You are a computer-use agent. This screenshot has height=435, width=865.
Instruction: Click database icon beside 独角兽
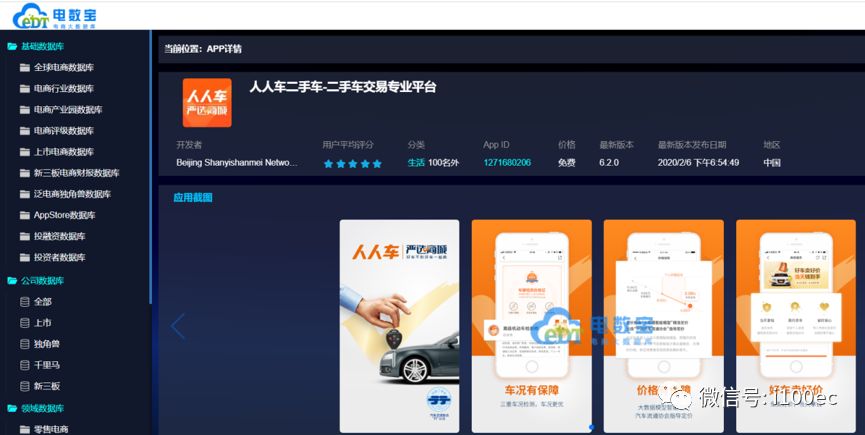pyautogui.click(x=24, y=343)
